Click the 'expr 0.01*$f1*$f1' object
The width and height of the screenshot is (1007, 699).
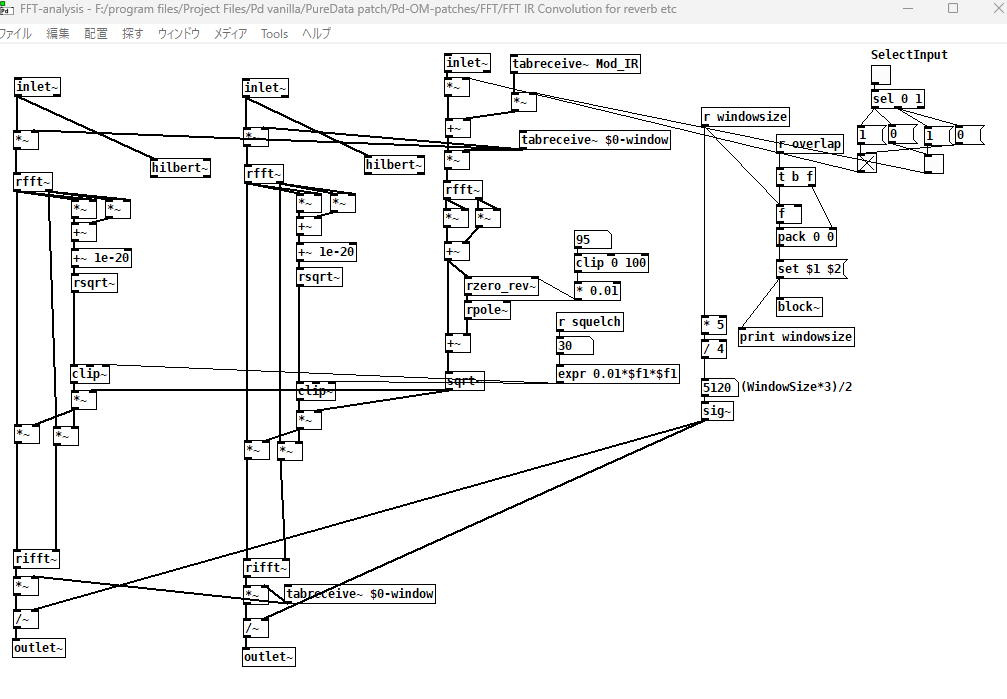[x=618, y=373]
